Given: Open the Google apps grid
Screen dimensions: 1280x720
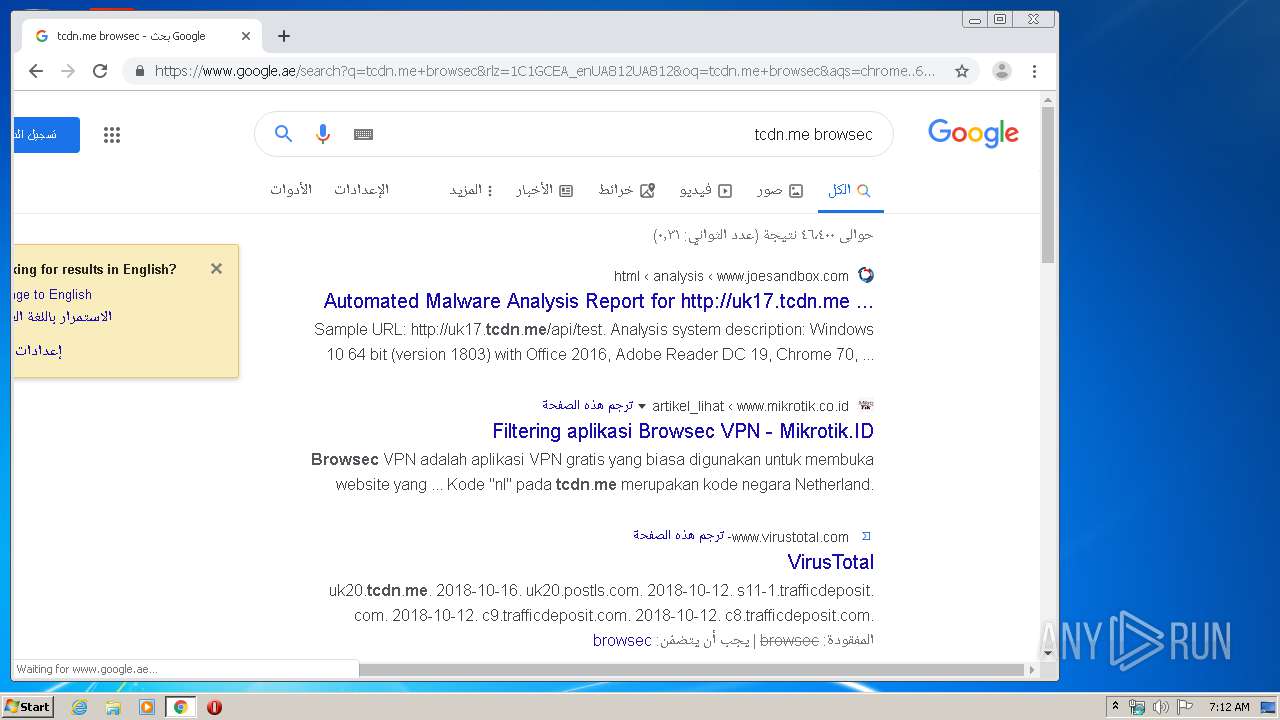Looking at the screenshot, I should tap(112, 135).
